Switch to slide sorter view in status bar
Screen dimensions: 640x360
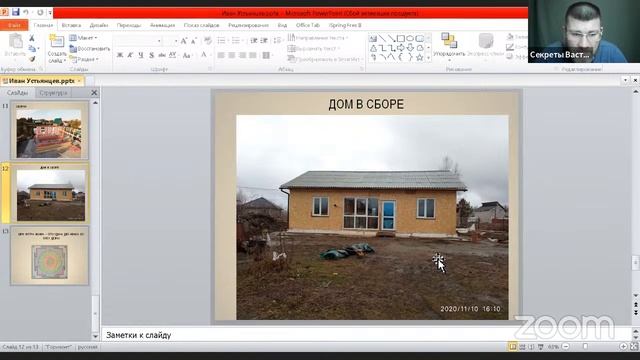[x=522, y=347]
